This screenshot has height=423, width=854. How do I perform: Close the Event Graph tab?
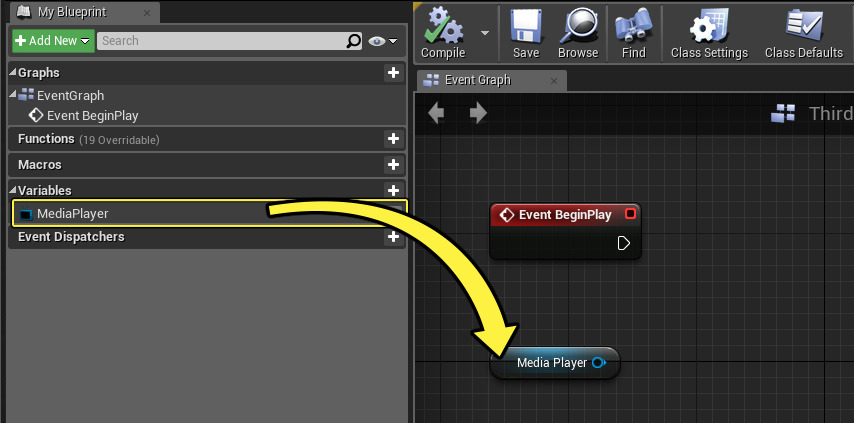554,81
